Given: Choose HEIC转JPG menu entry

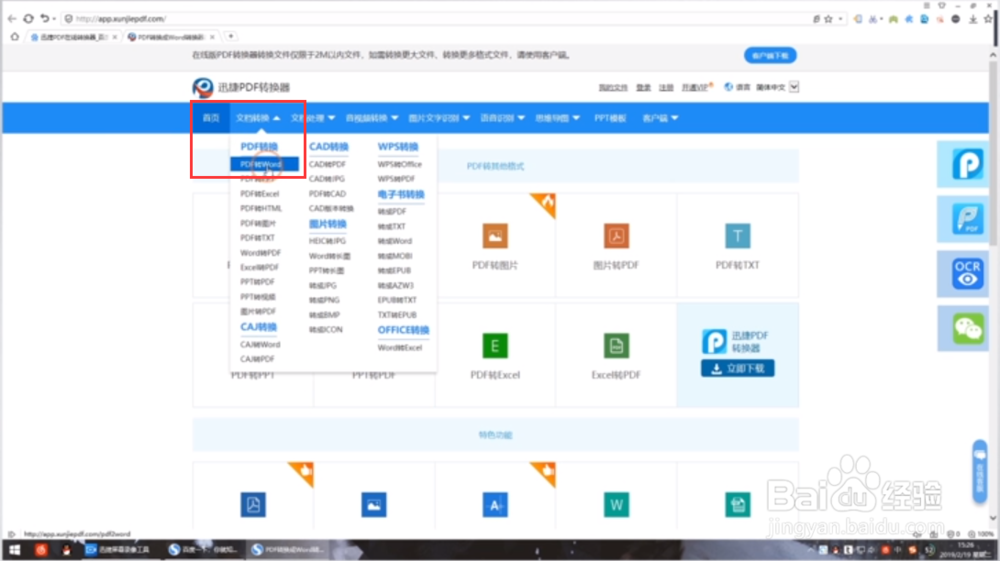Looking at the screenshot, I should pyautogui.click(x=327, y=241).
